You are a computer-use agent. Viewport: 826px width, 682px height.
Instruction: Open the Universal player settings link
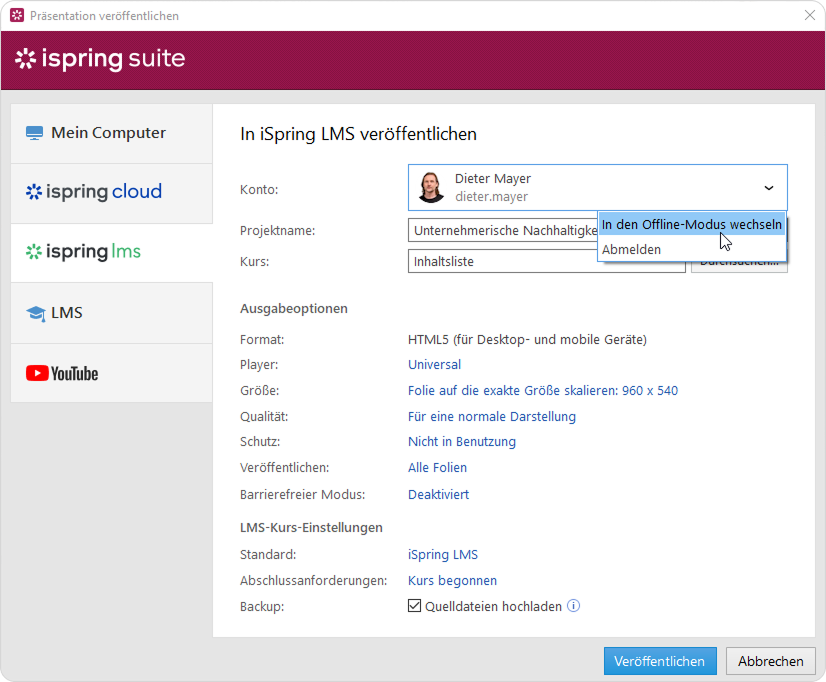tap(434, 365)
